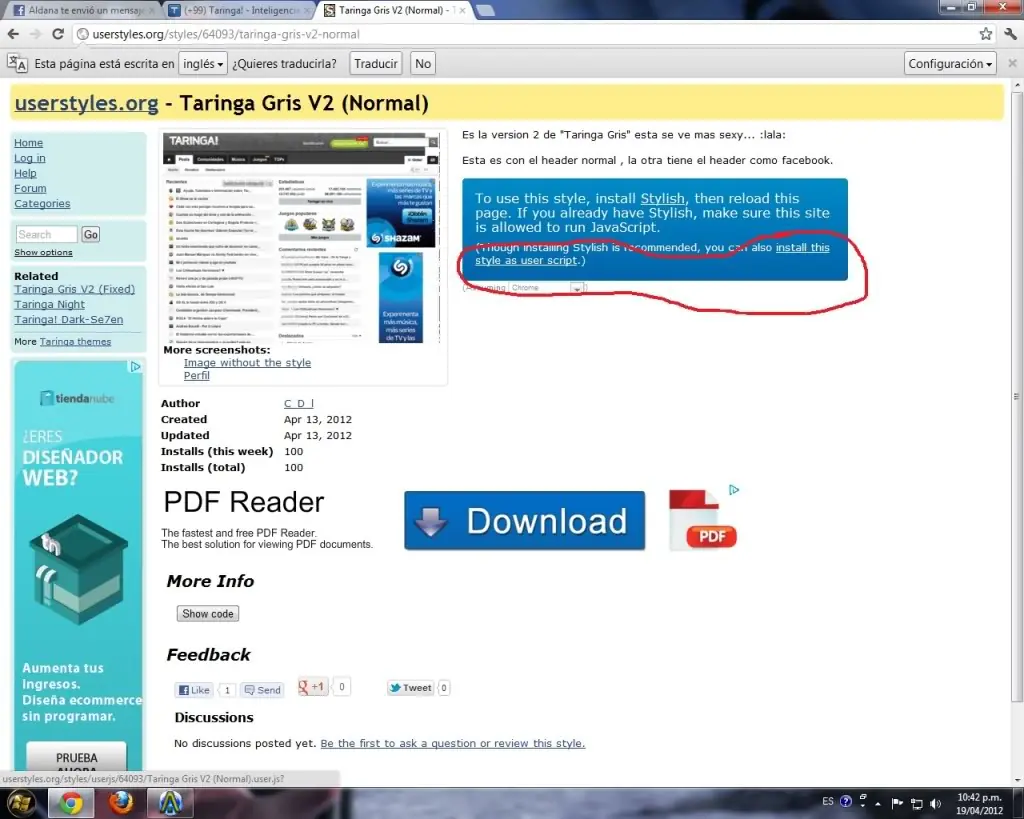The width and height of the screenshot is (1024, 819).
Task: Open the Chrome wrench menu
Action: [1012, 34]
